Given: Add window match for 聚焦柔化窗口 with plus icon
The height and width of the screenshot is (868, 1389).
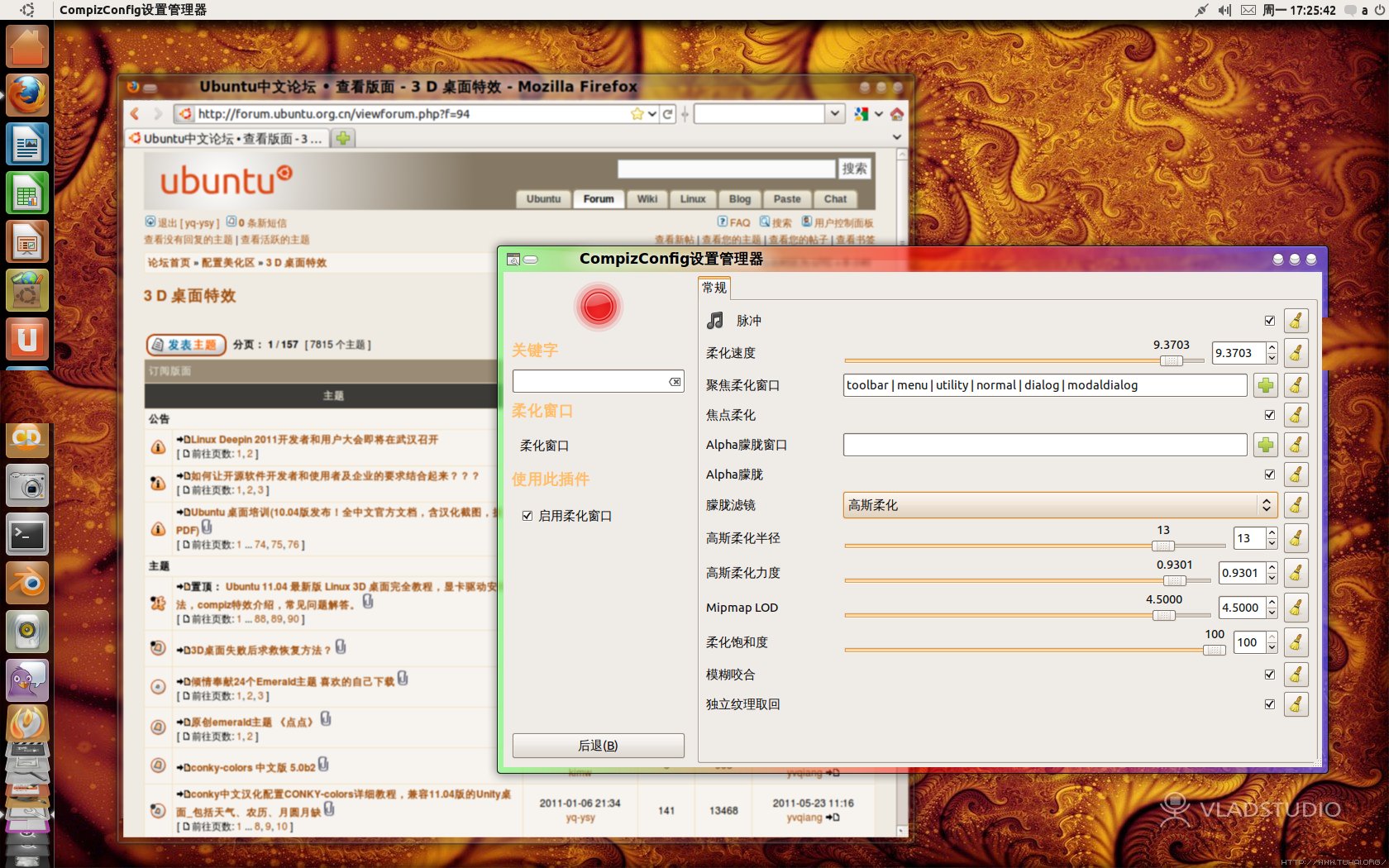Looking at the screenshot, I should coord(1265,385).
